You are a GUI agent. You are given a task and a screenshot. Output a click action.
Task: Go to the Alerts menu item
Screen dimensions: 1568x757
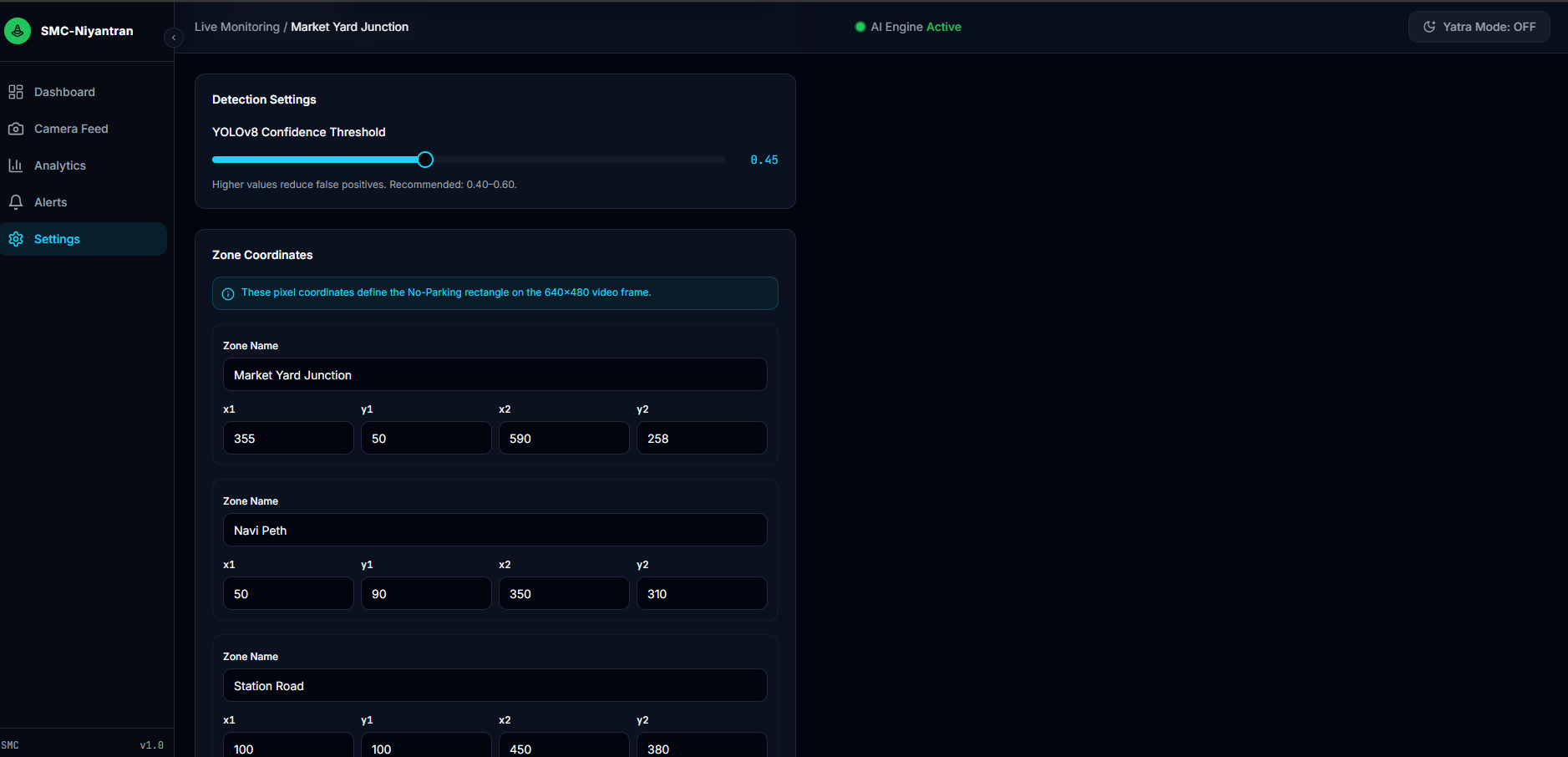[x=84, y=202]
